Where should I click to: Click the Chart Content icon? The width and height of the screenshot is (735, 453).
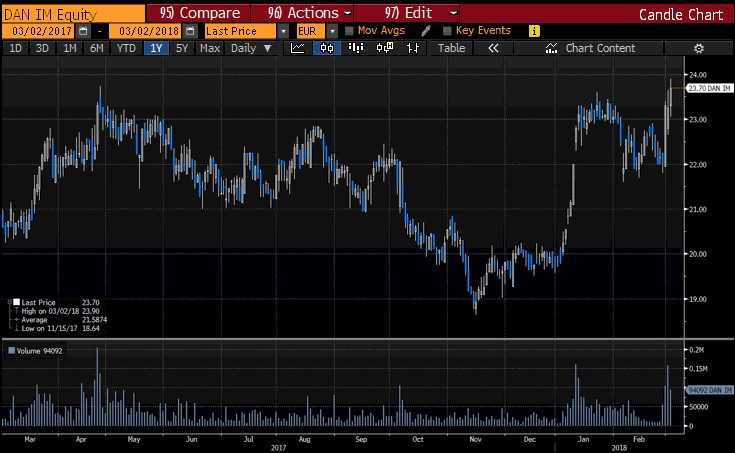tap(551, 48)
